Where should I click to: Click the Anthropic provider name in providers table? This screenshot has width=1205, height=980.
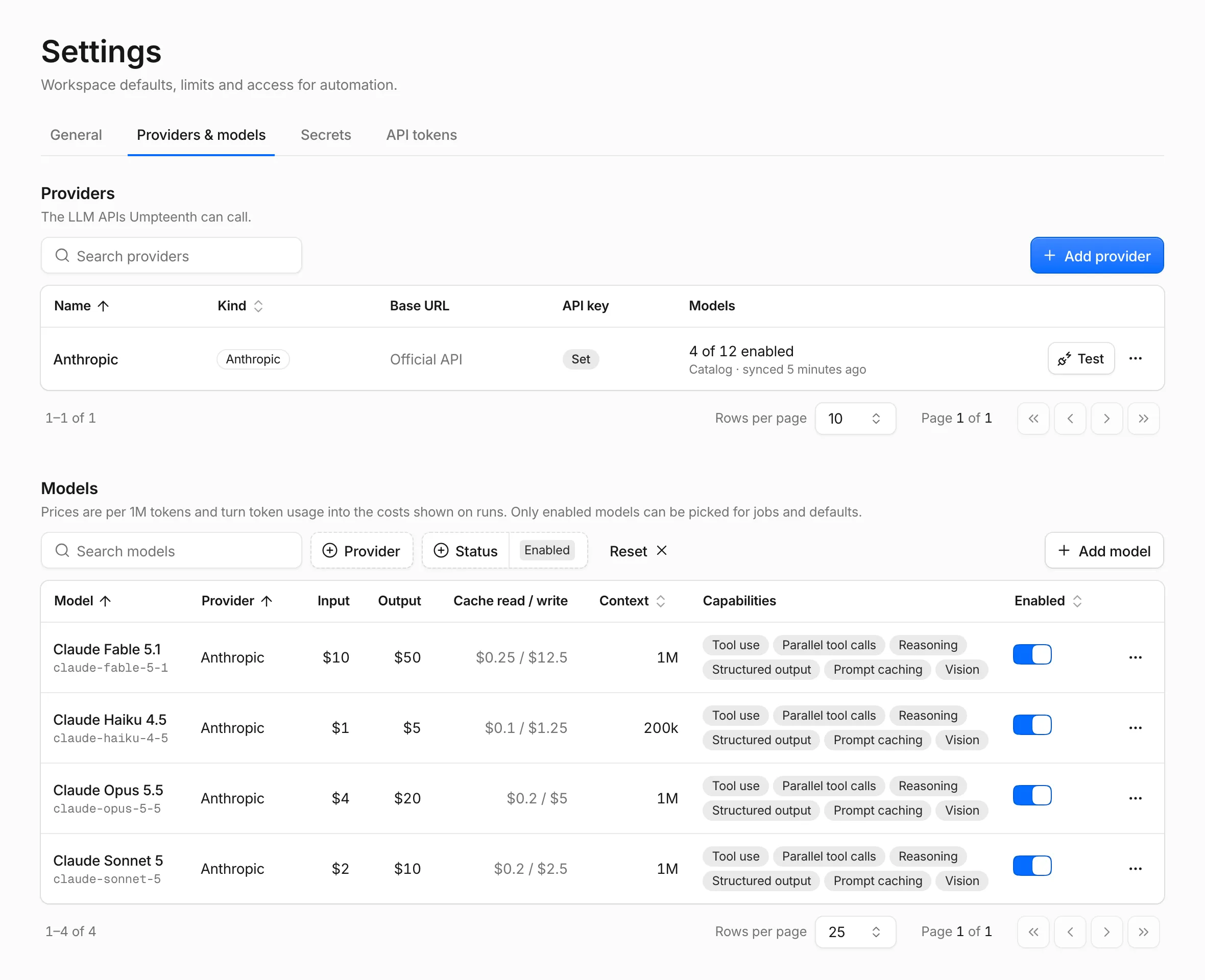point(85,359)
